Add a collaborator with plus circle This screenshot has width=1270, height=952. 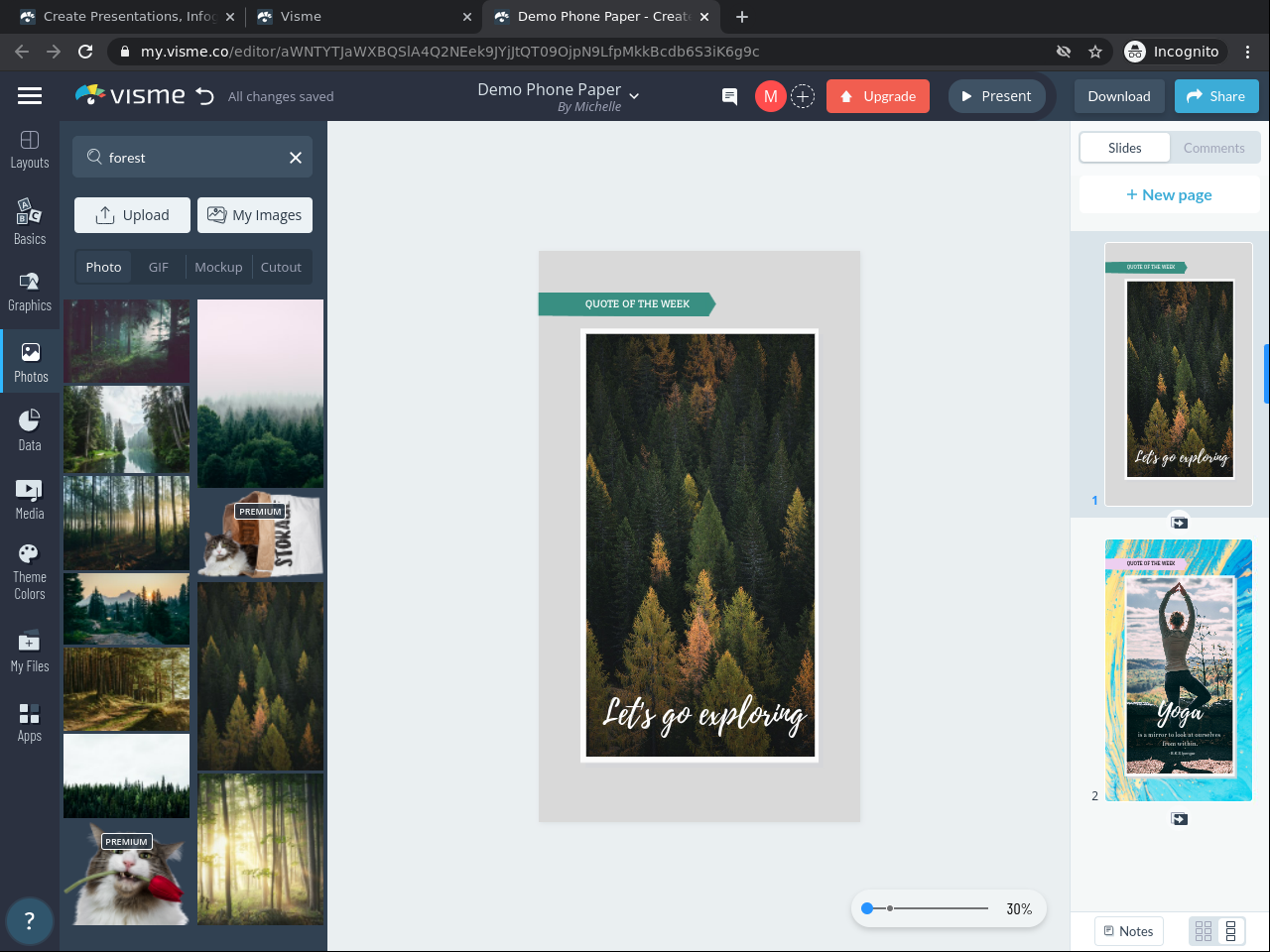coord(803,96)
